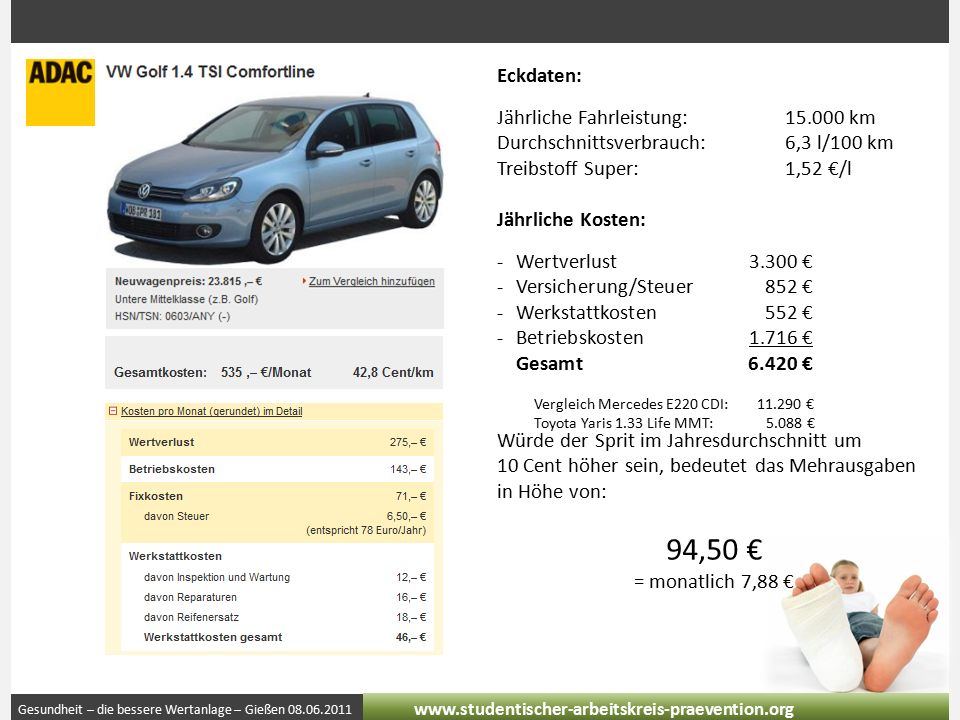Image resolution: width=960 pixels, height=720 pixels.
Task: Click 'Toyota Yaris 1.33 Life MMT:' line
Action: click(623, 423)
